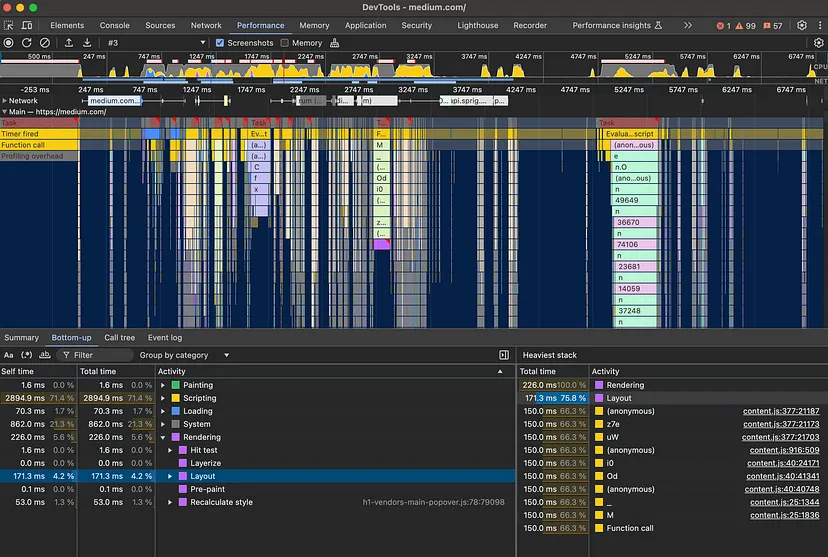Open h1-vendors-main-popover.js source link

point(433,502)
